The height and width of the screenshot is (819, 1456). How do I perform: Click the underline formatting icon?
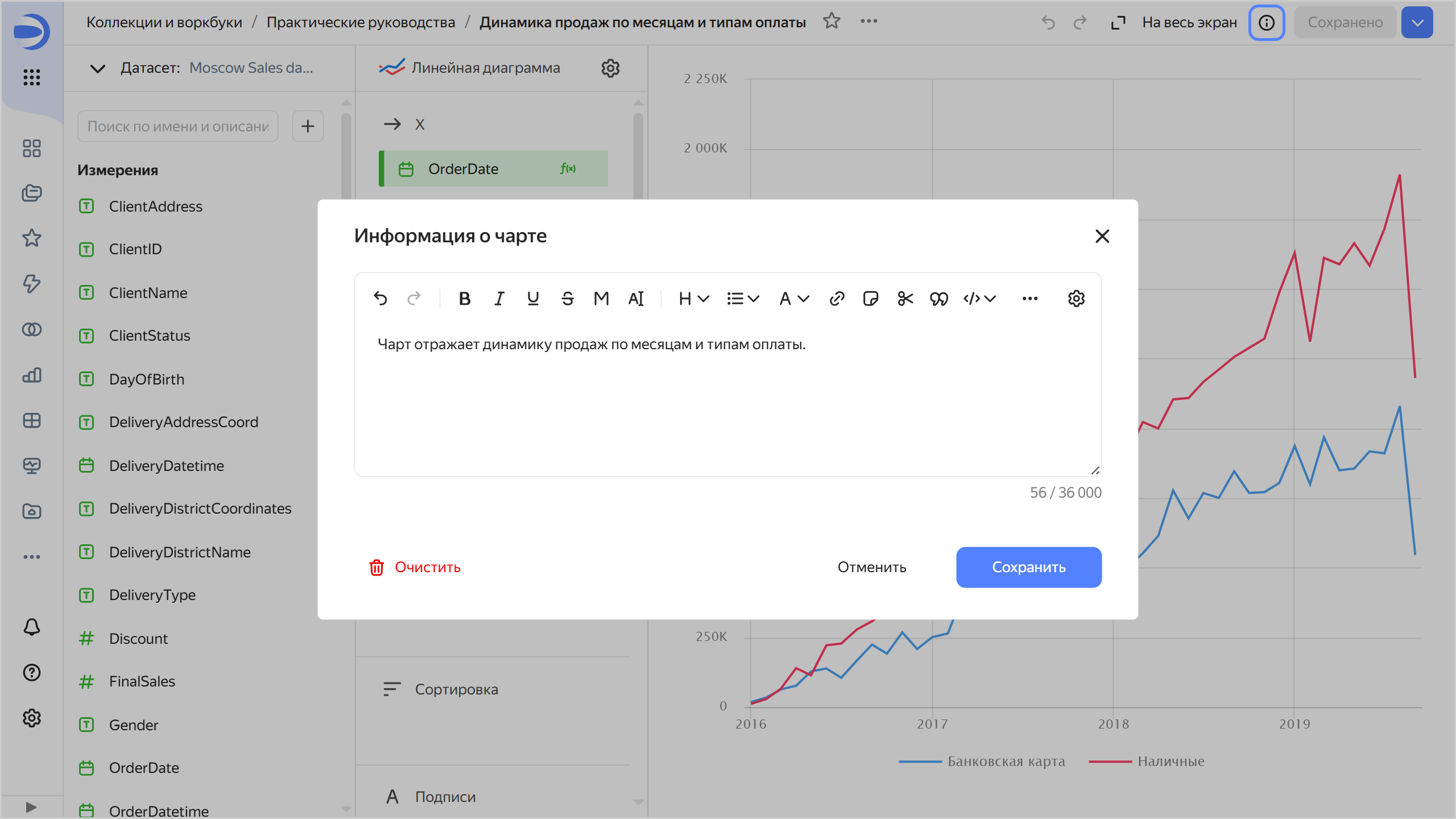click(533, 299)
